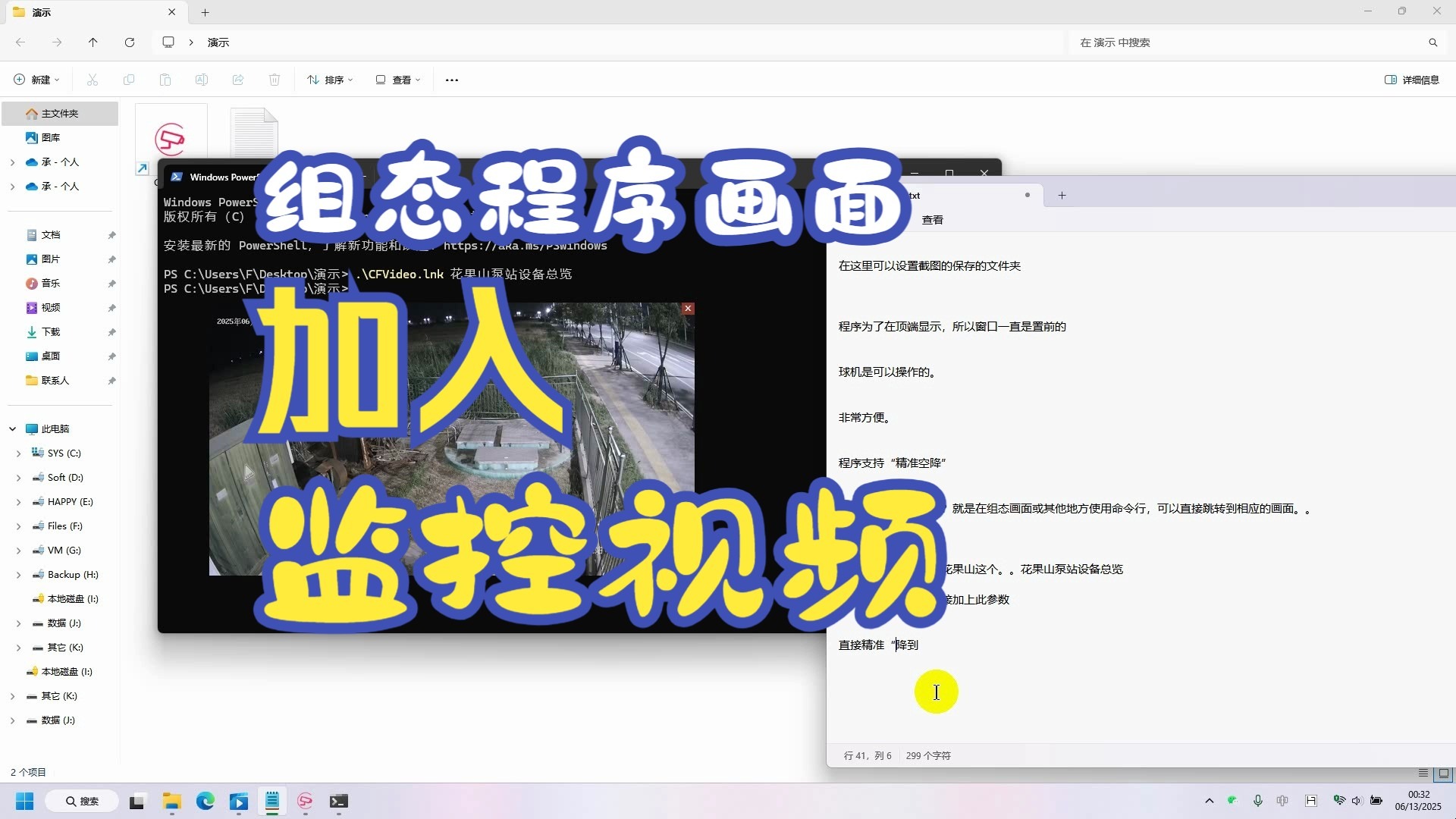Mute the system volume in the tray
1456x819 pixels.
click(1357, 801)
